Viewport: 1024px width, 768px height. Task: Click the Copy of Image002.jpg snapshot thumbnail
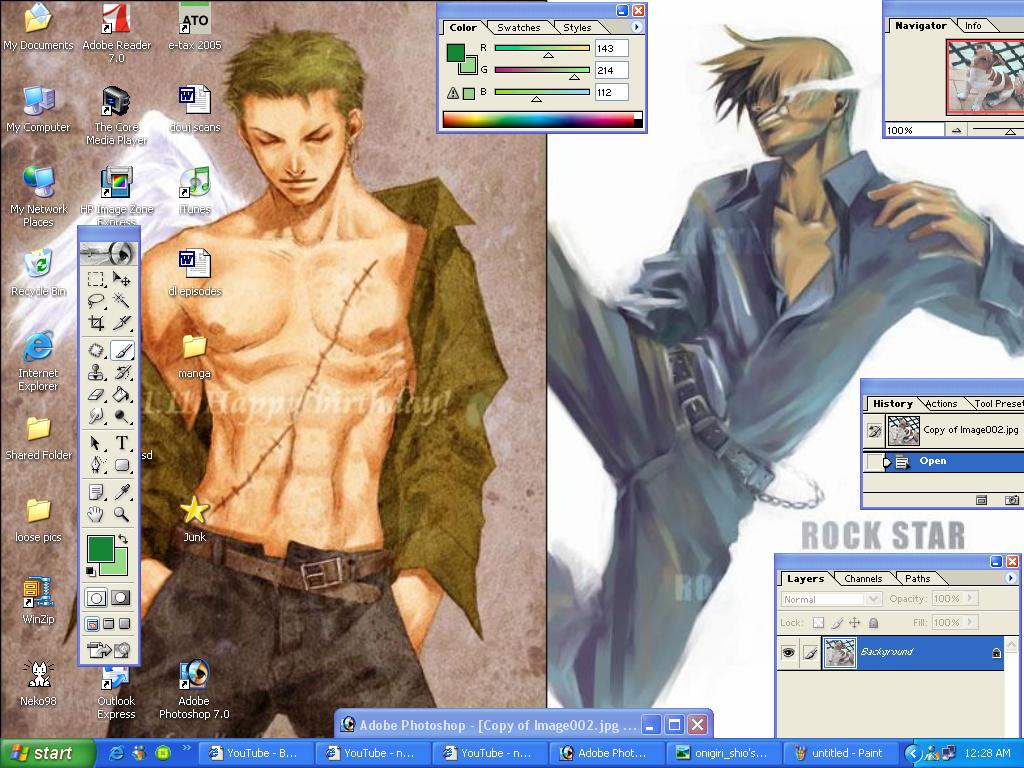click(x=903, y=431)
